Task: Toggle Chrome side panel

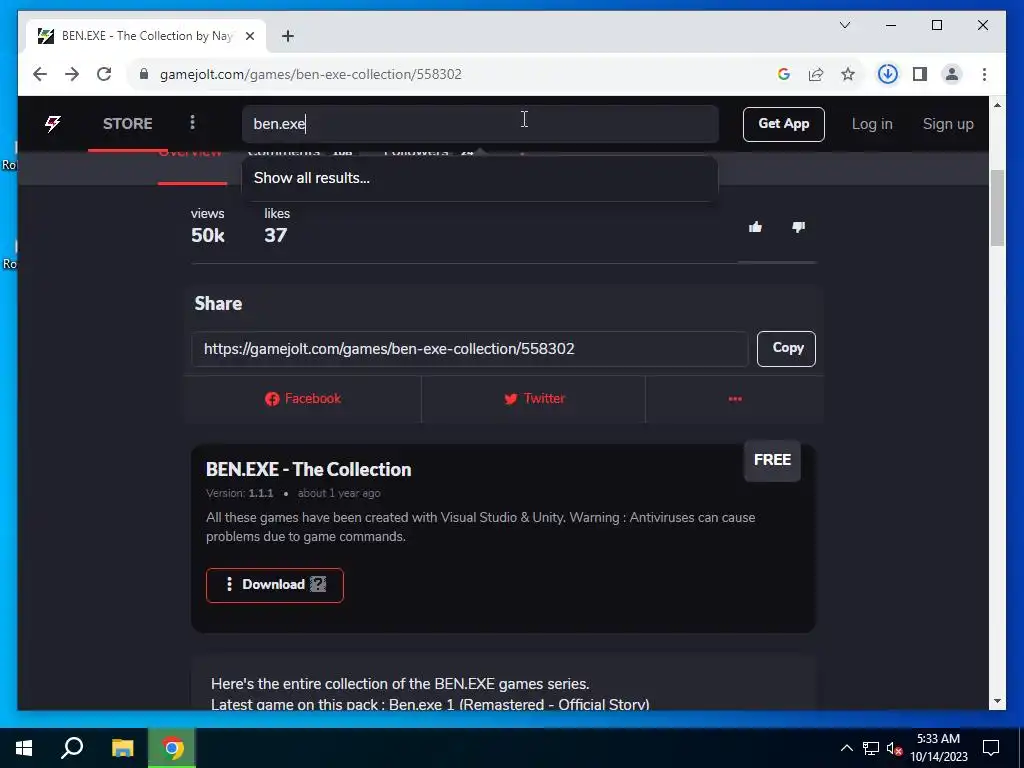Action: (920, 74)
